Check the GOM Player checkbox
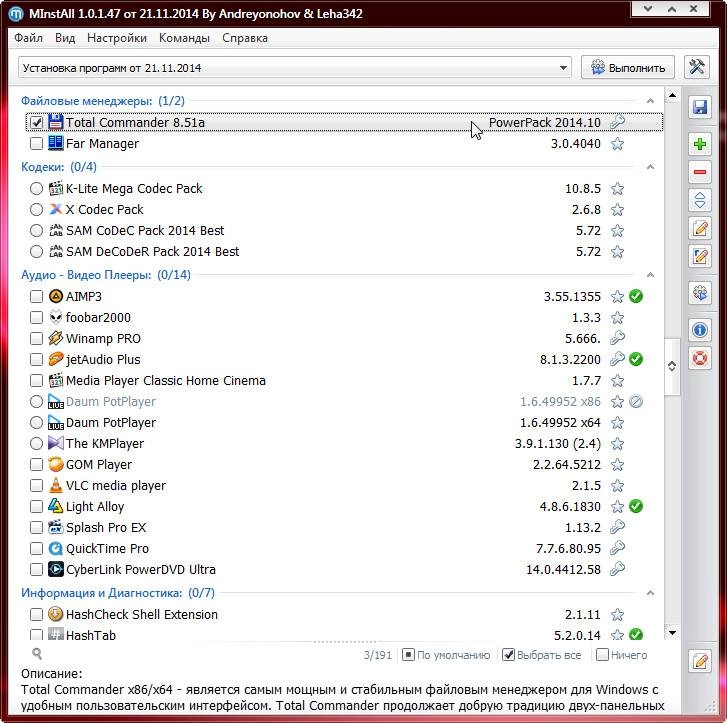 point(36,464)
